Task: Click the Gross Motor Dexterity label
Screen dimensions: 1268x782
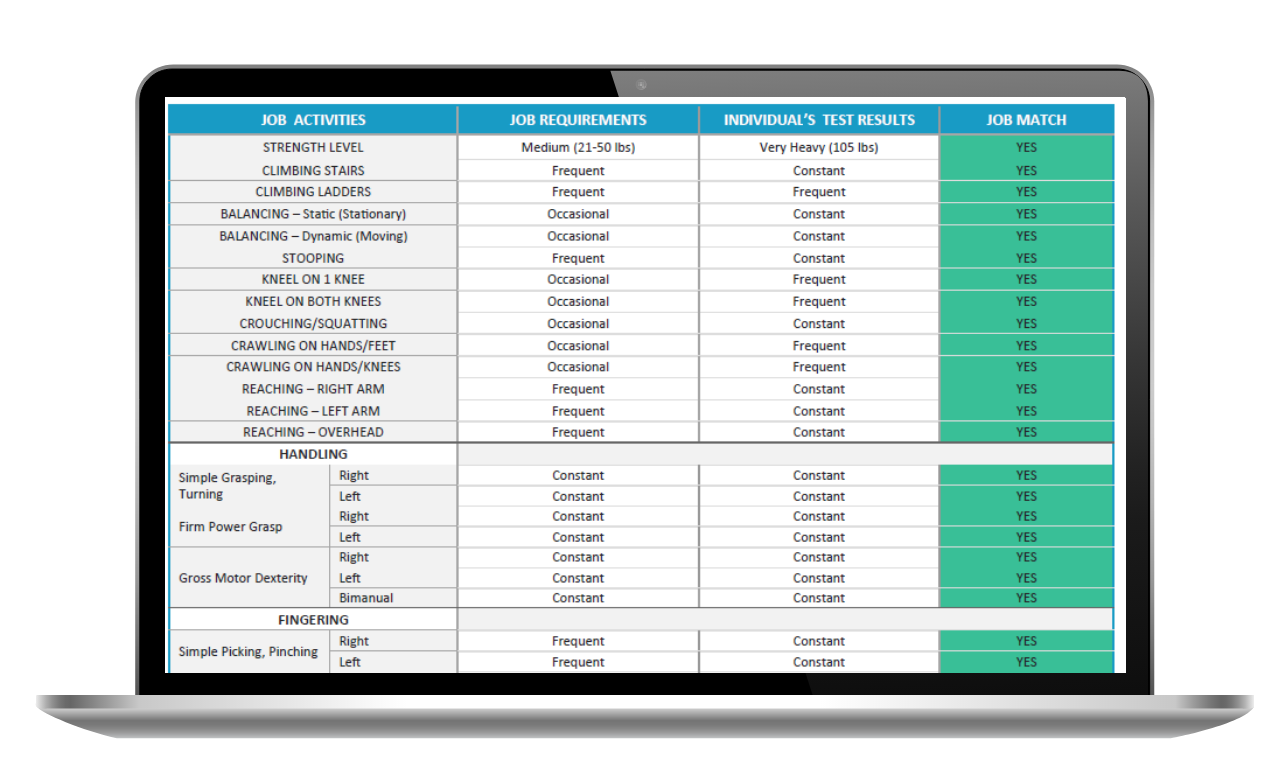Action: pos(243,578)
